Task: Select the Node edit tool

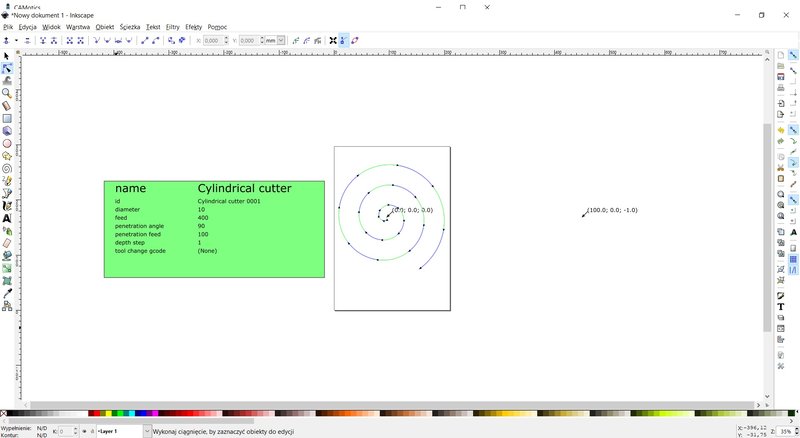Action: (7, 68)
